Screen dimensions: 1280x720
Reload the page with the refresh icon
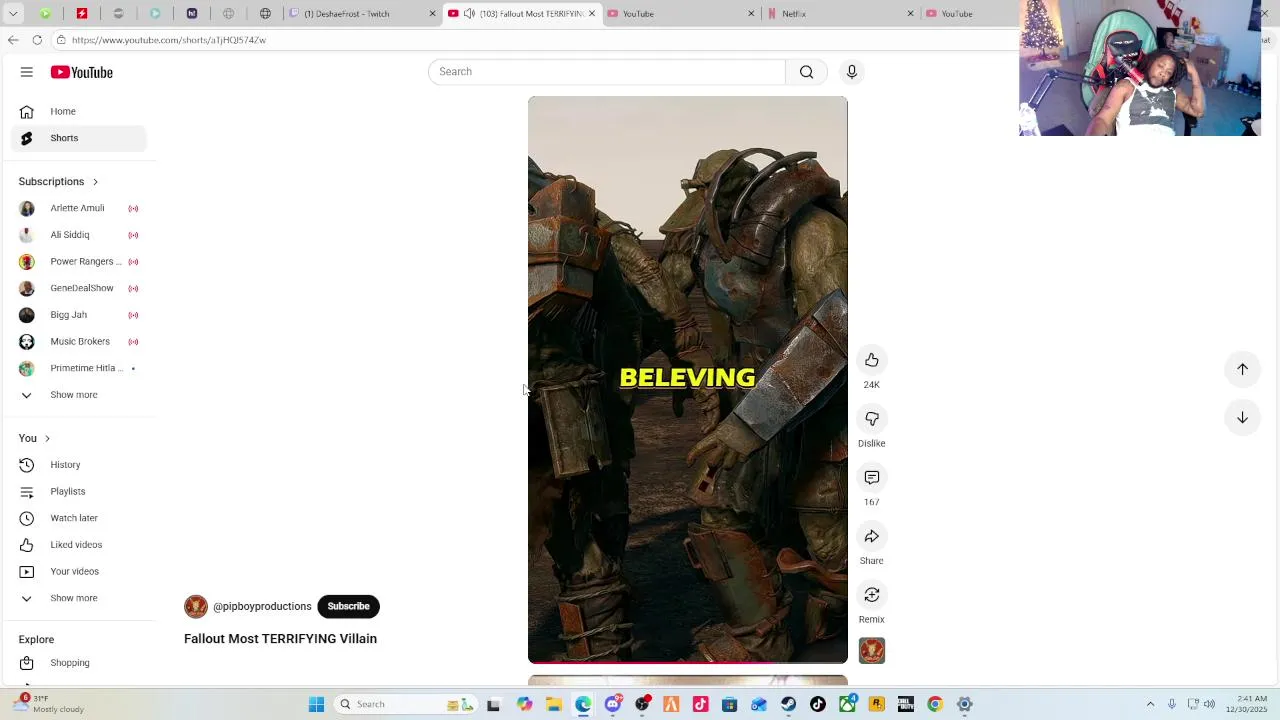pyautogui.click(x=37, y=40)
